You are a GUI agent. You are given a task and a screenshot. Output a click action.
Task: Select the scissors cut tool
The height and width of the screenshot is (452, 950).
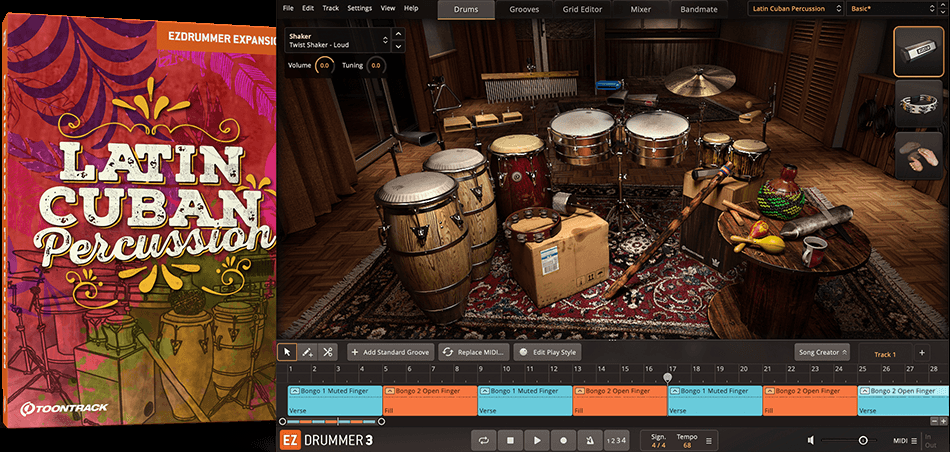click(x=327, y=352)
